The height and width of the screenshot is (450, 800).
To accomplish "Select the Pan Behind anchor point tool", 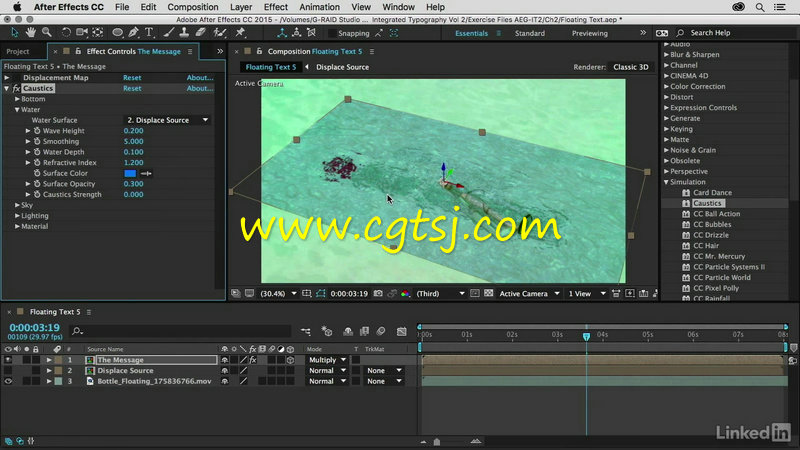I will [97, 33].
